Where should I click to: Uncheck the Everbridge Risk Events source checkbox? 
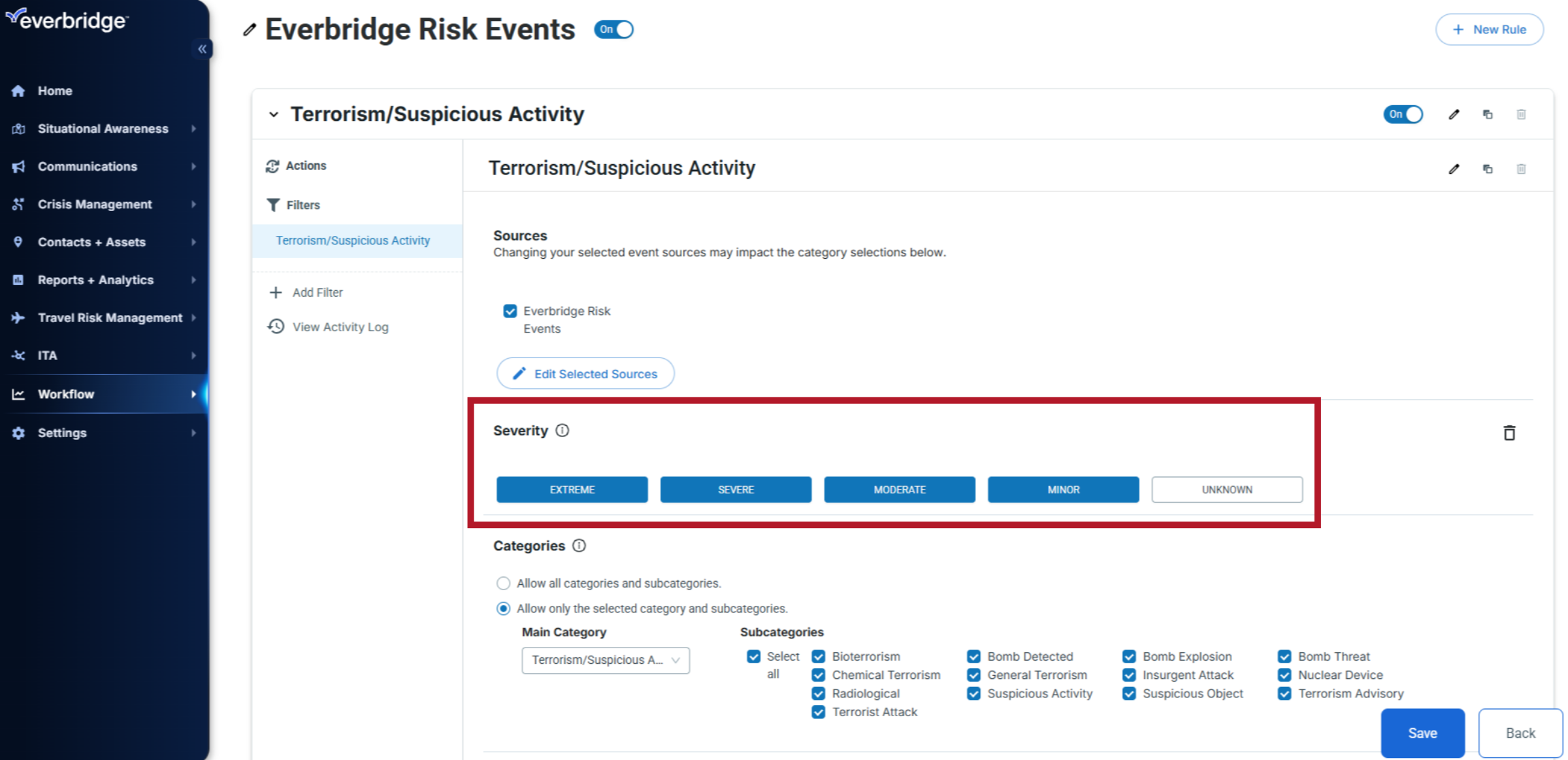pos(510,311)
